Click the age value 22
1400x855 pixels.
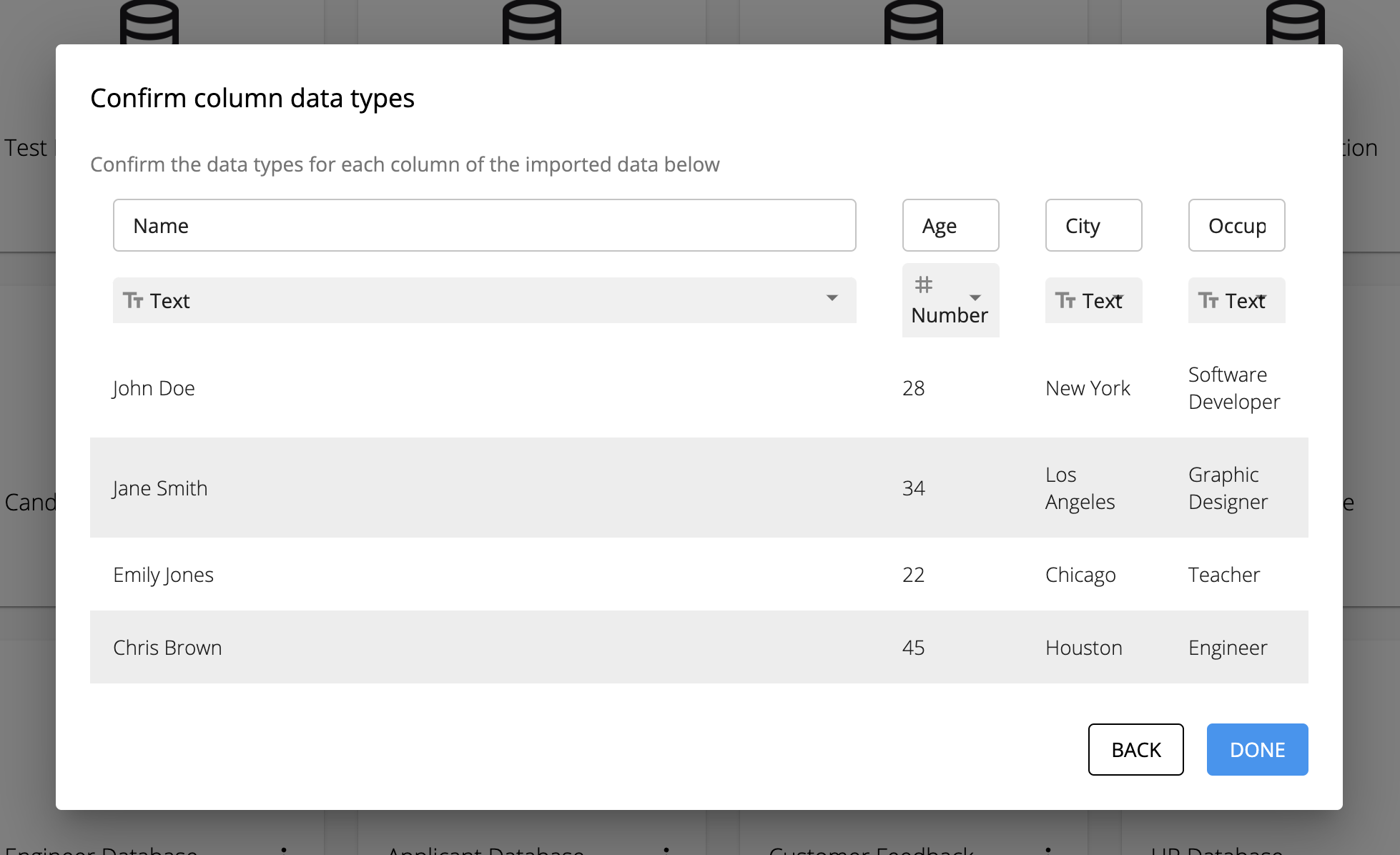913,575
